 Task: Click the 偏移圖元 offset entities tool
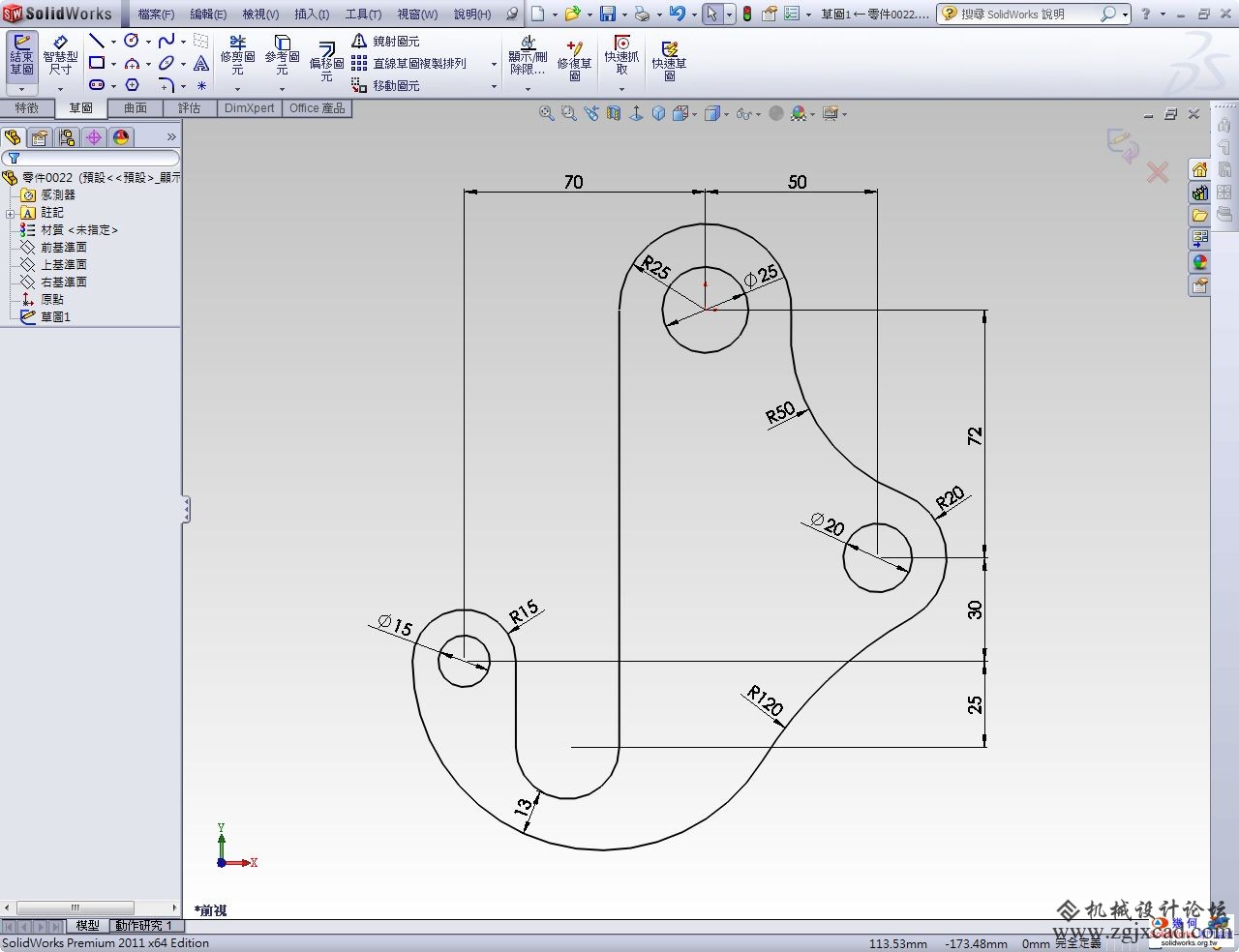coord(326,60)
